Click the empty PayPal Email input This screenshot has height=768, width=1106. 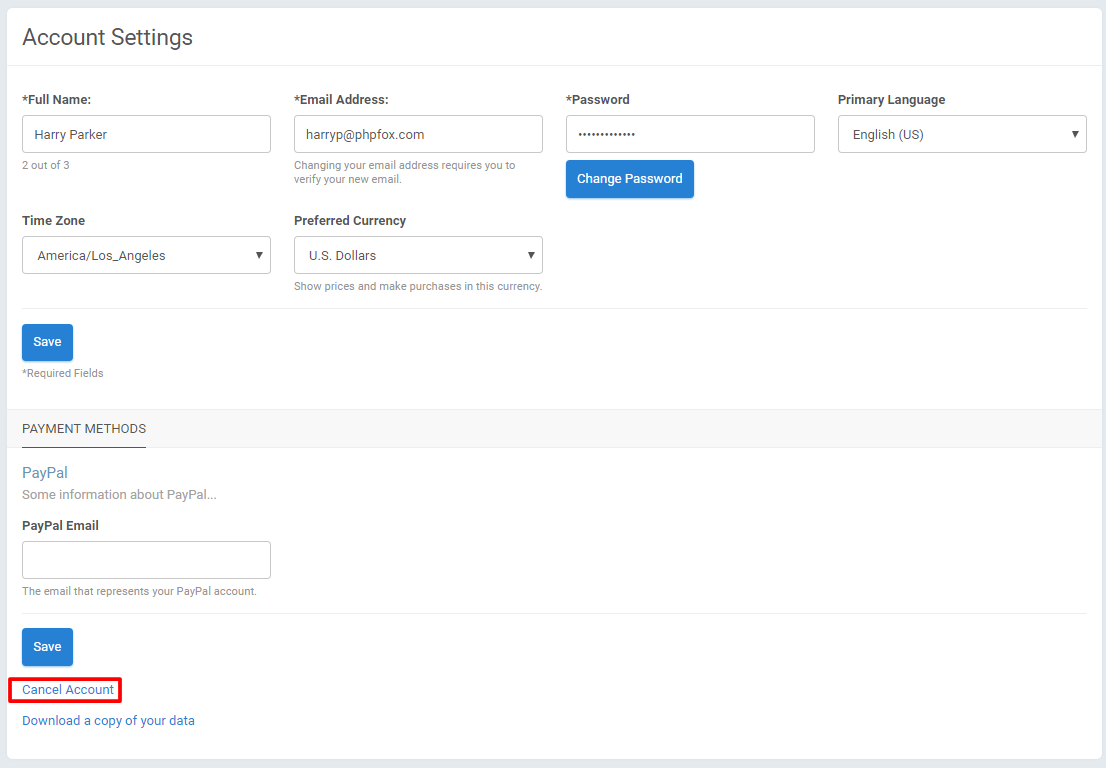pyautogui.click(x=146, y=560)
